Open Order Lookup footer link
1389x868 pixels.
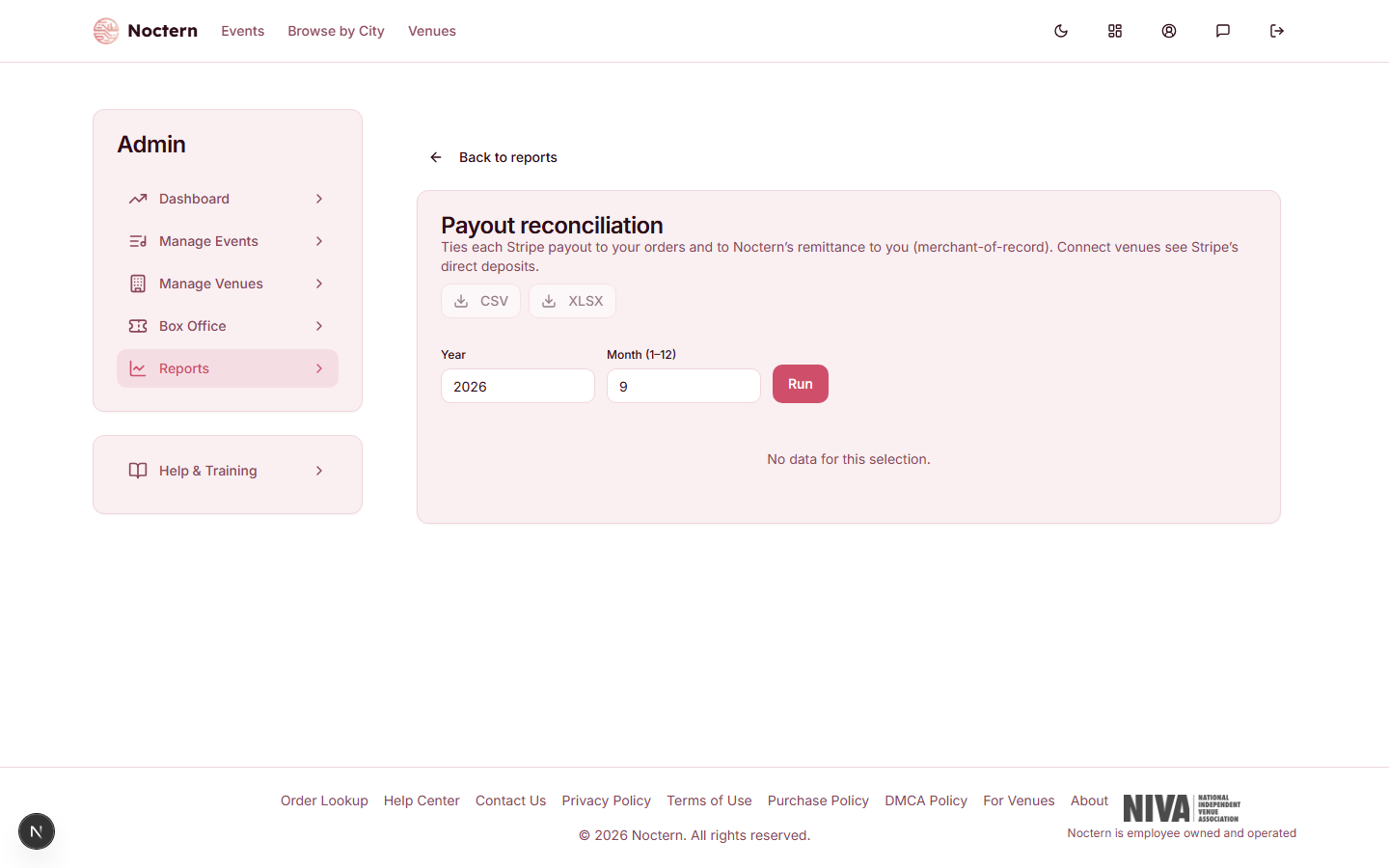pos(324,800)
